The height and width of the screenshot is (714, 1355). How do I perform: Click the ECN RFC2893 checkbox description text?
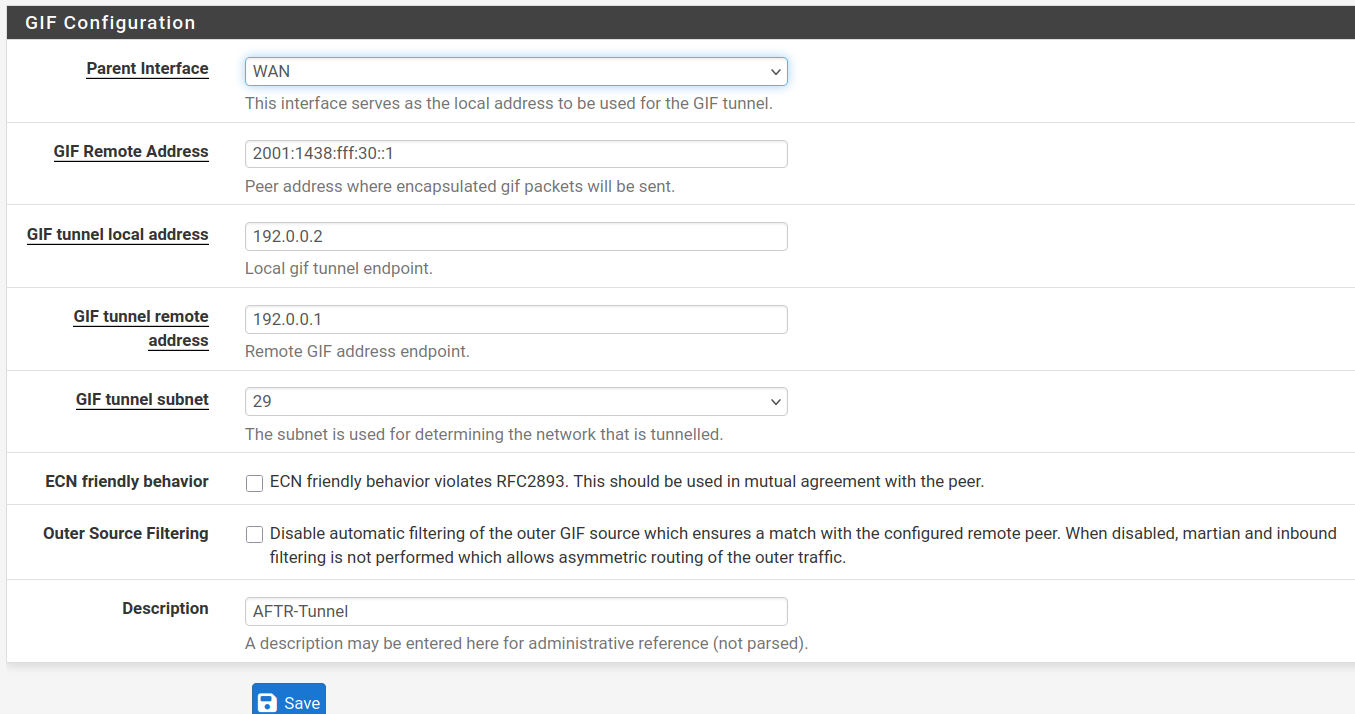(626, 482)
